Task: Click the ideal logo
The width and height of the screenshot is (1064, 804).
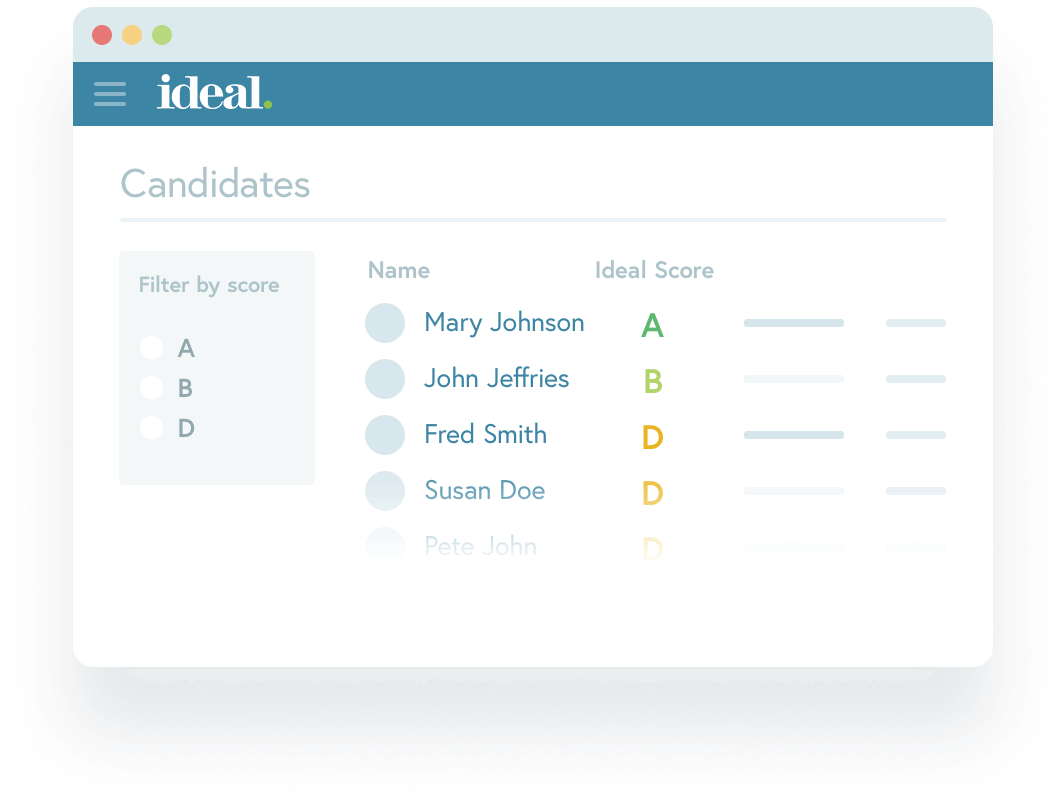Action: coord(214,93)
